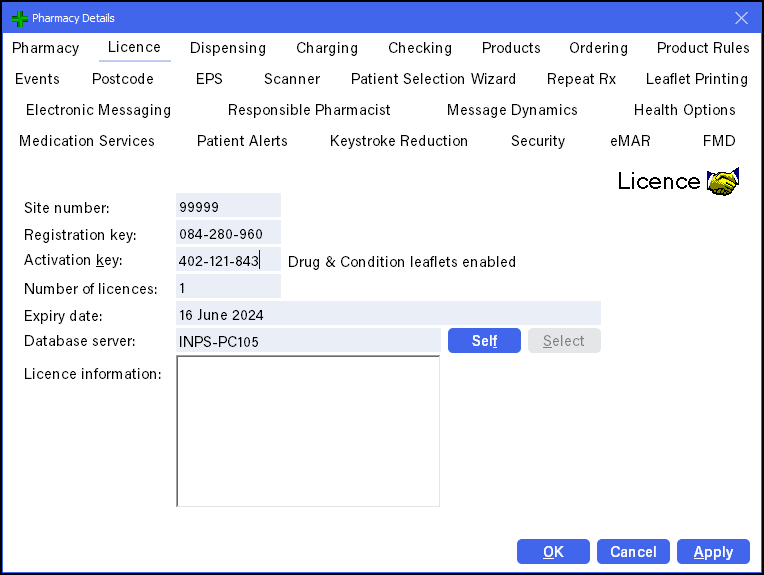Click the OK button
This screenshot has width=764, height=575.
point(553,552)
